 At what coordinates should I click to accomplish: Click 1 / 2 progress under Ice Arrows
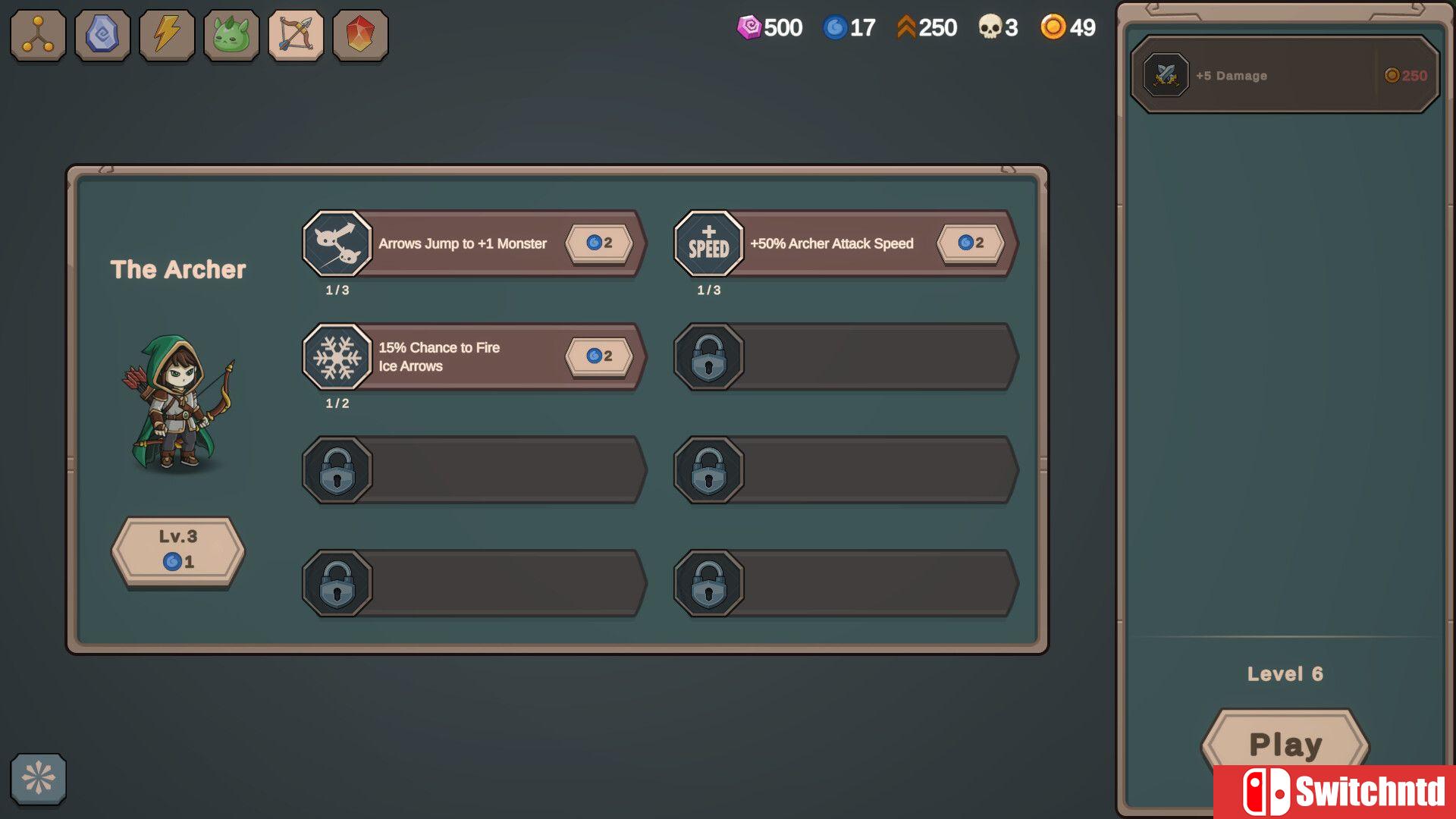coord(337,403)
